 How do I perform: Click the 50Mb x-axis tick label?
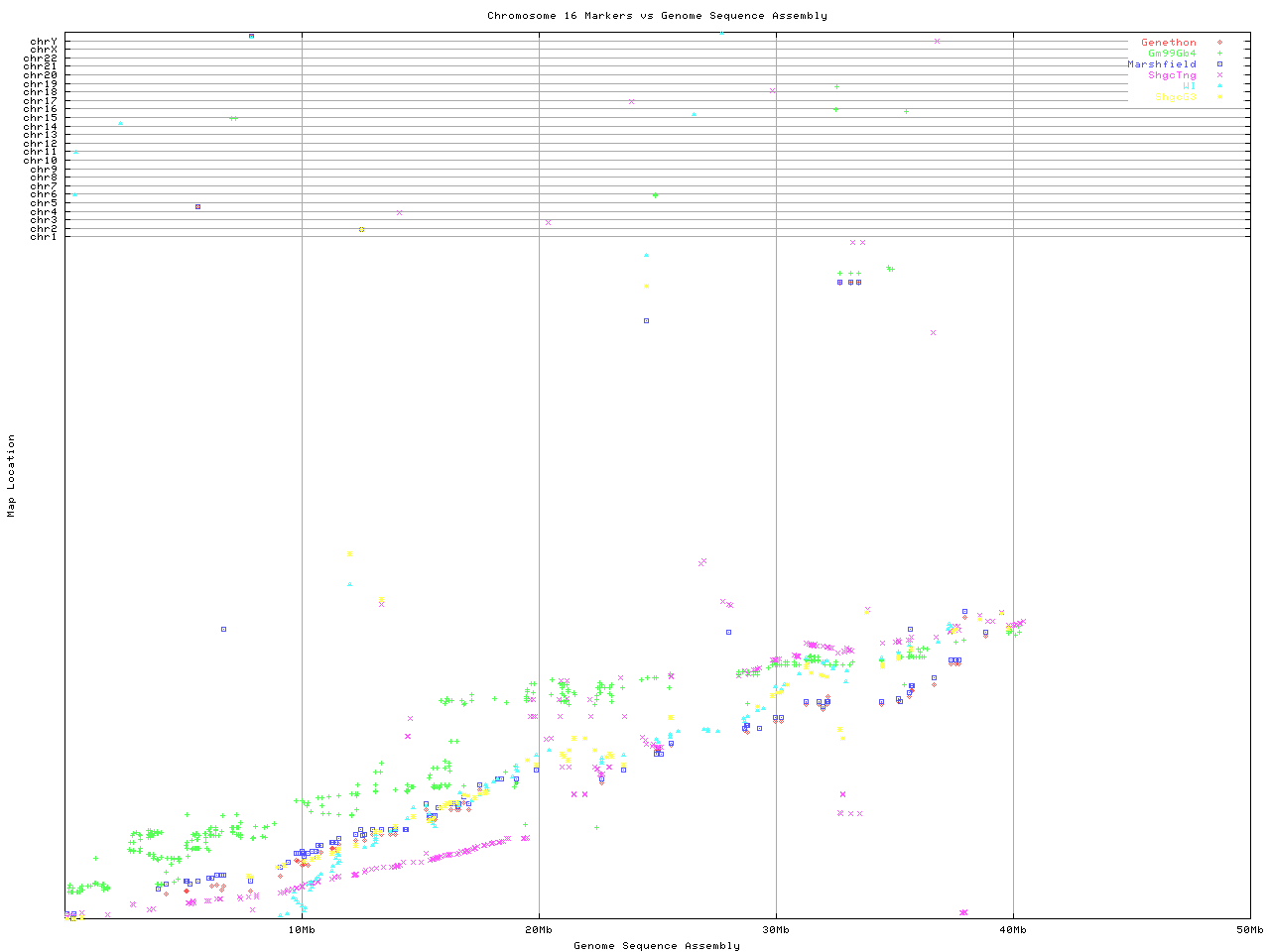pyautogui.click(x=1249, y=930)
